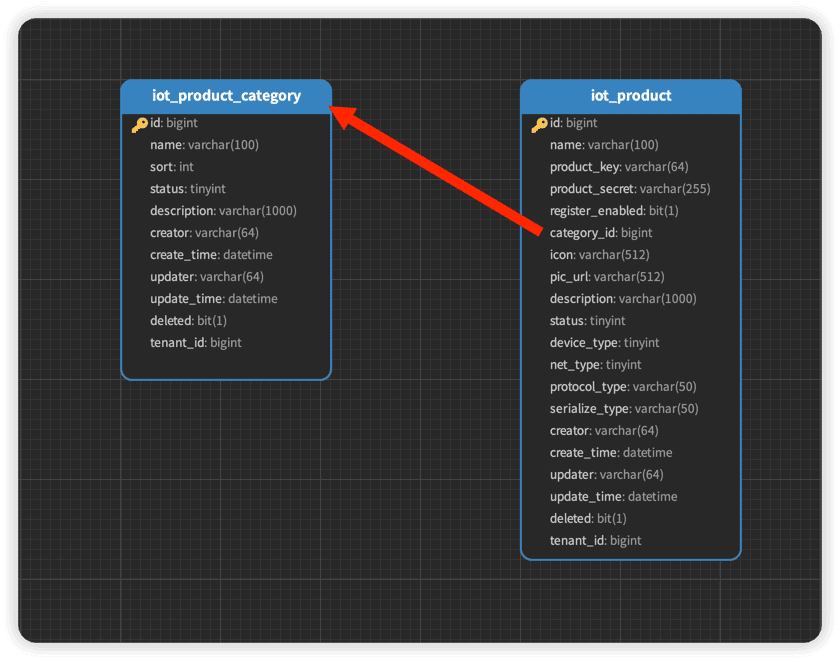Click the red relationship arrow between tables
840x661 pixels.
click(440, 170)
